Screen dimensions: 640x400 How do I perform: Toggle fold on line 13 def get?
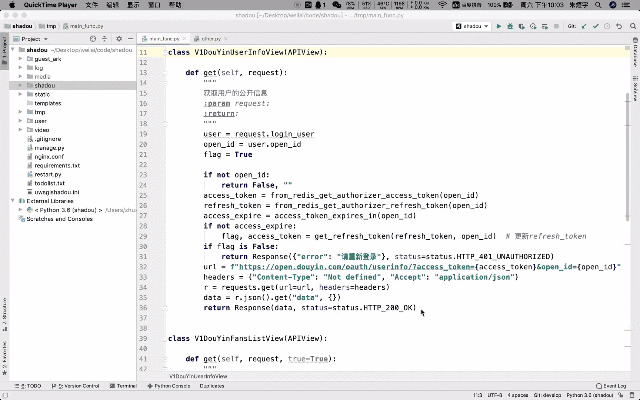pos(165,73)
